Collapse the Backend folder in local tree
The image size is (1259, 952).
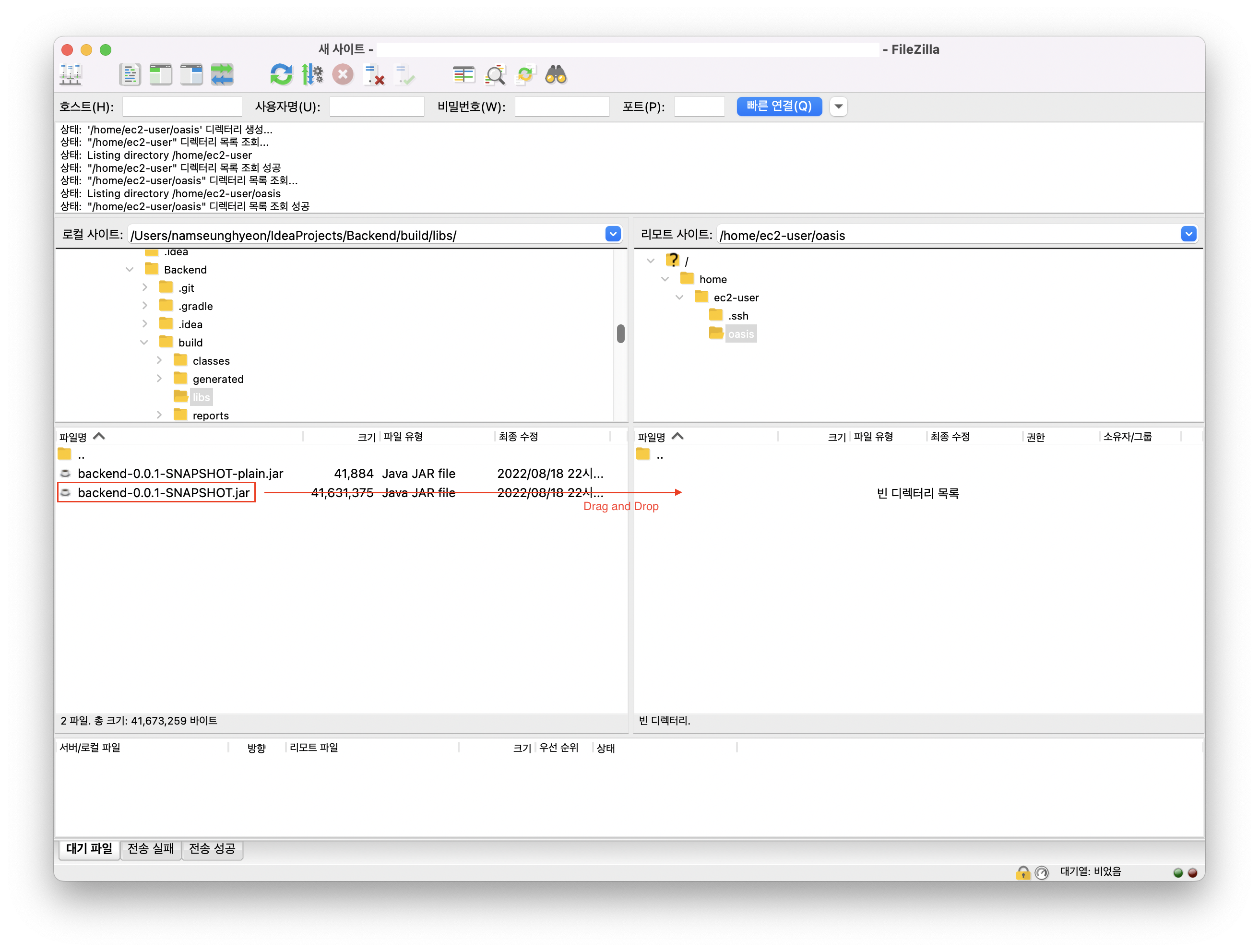click(x=130, y=269)
